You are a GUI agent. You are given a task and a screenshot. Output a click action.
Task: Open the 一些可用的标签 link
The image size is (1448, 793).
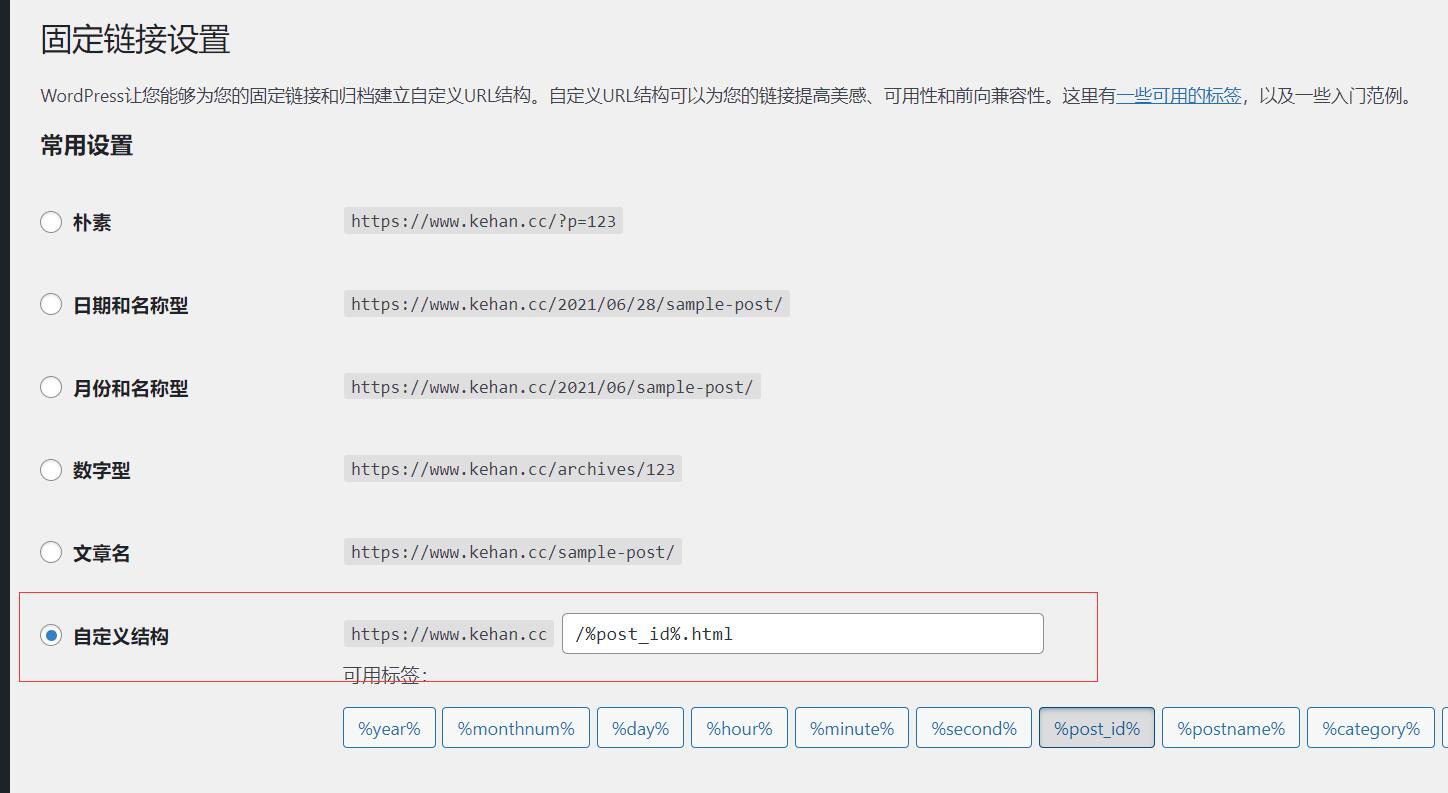pos(1178,96)
